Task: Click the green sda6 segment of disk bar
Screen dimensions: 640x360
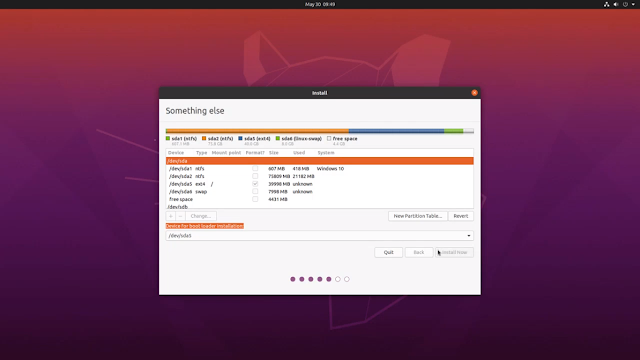Action: (453, 131)
